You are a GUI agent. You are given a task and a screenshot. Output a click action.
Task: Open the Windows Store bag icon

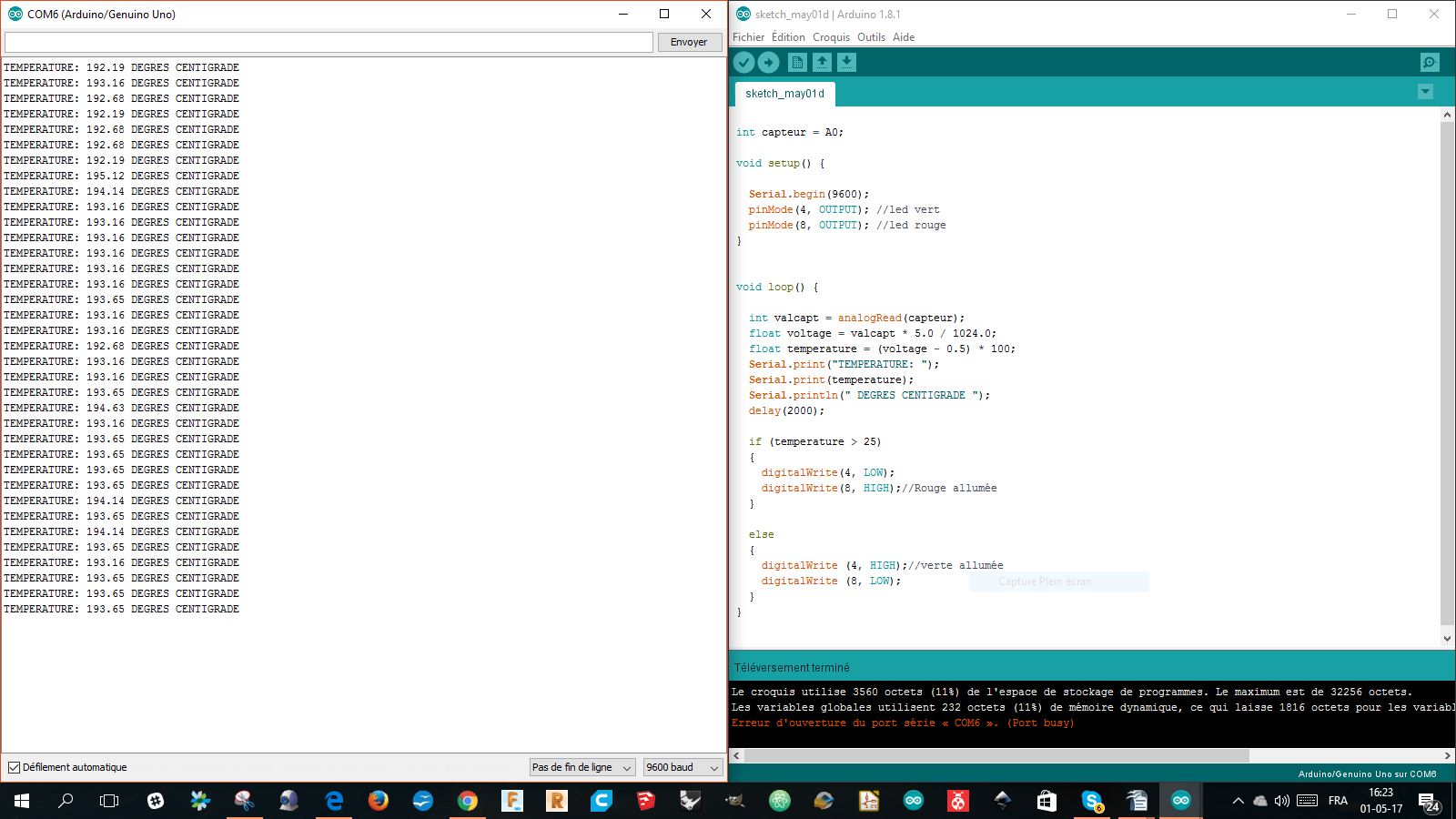click(x=1046, y=801)
